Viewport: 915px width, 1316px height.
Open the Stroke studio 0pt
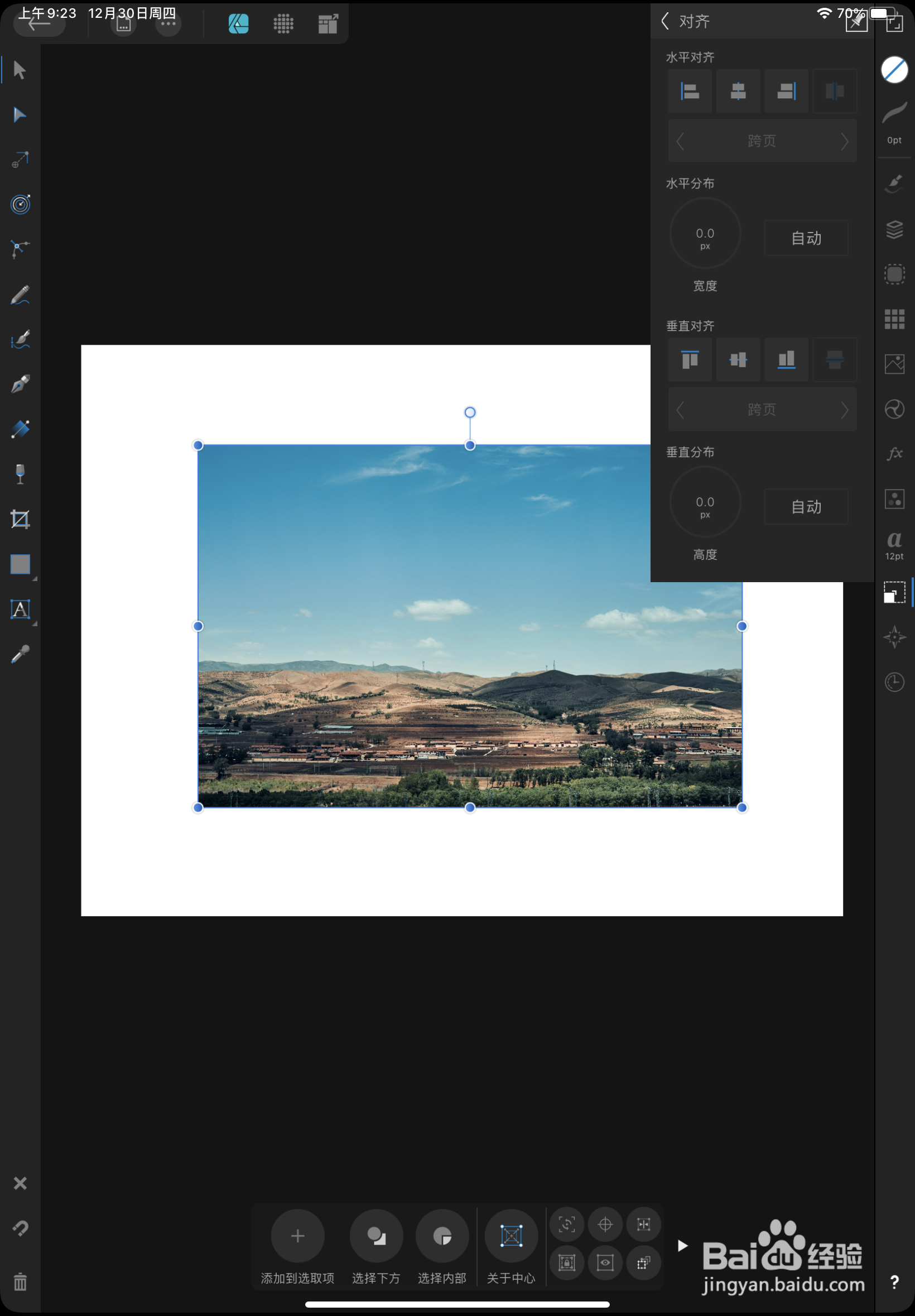click(894, 123)
